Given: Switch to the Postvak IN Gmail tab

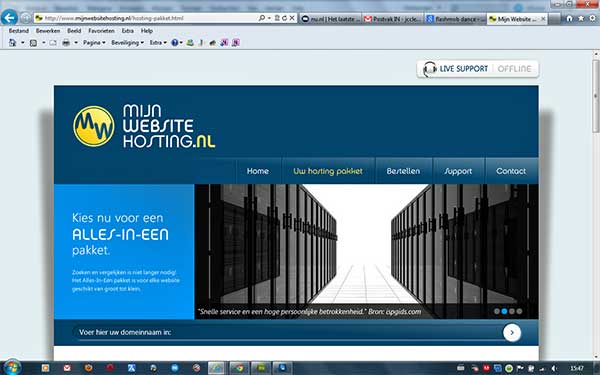Looking at the screenshot, I should [x=393, y=19].
